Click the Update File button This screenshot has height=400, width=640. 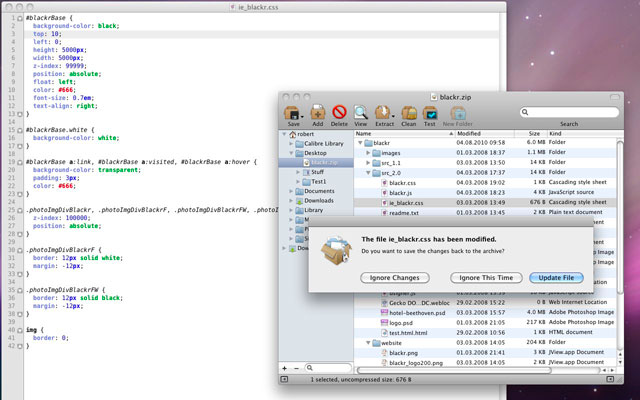tap(554, 277)
